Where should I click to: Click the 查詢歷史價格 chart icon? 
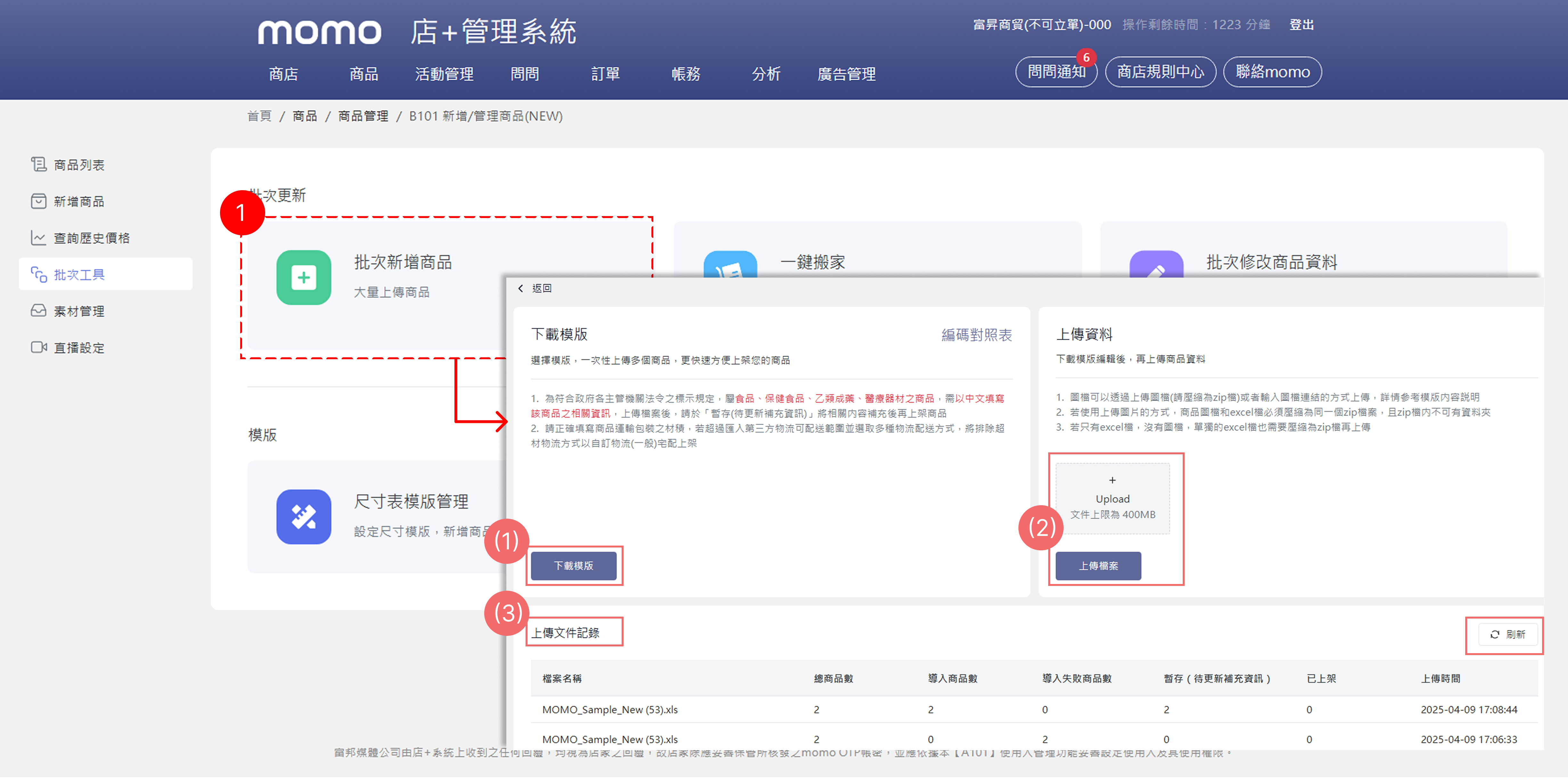38,237
